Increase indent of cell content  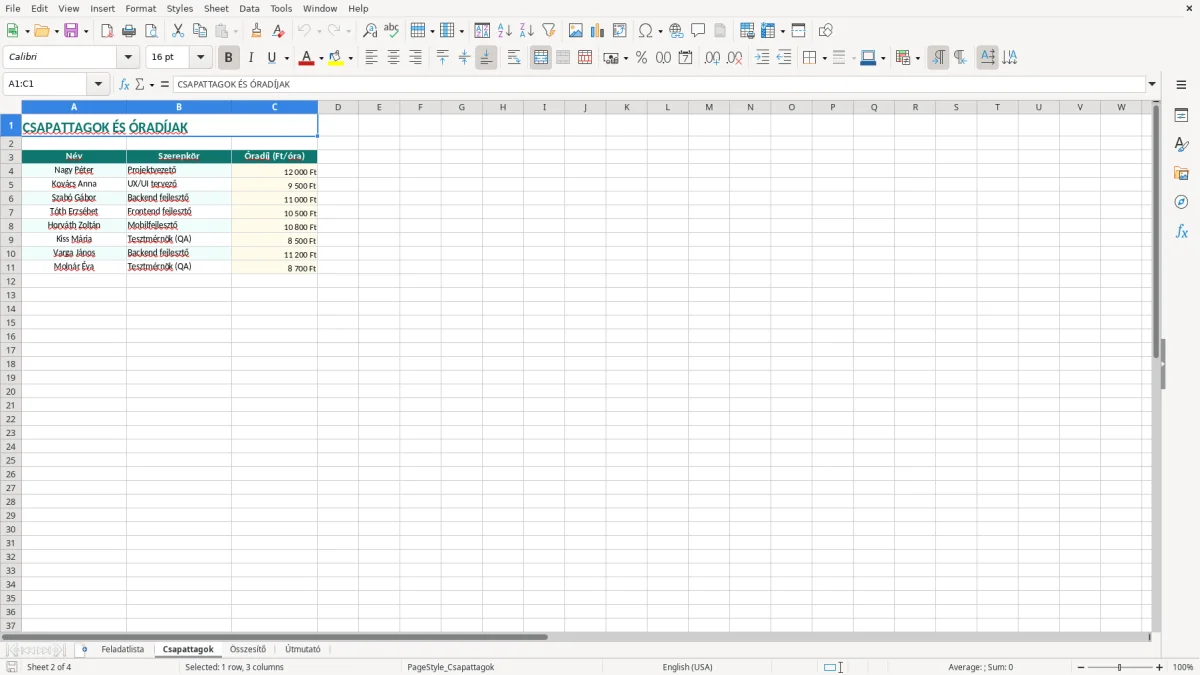[x=762, y=58]
